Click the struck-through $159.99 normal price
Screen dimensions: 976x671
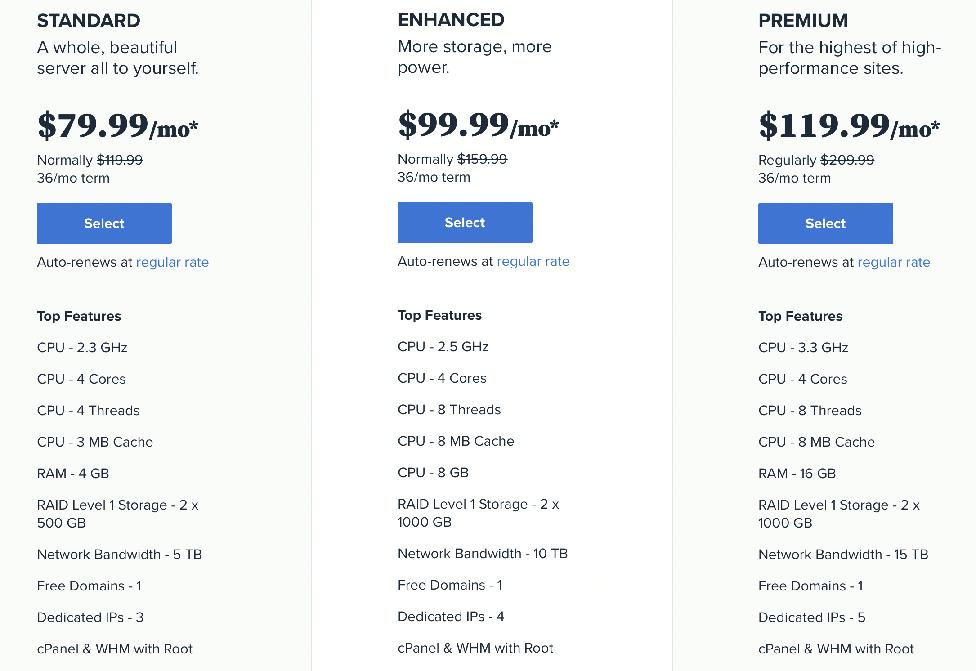tap(482, 159)
